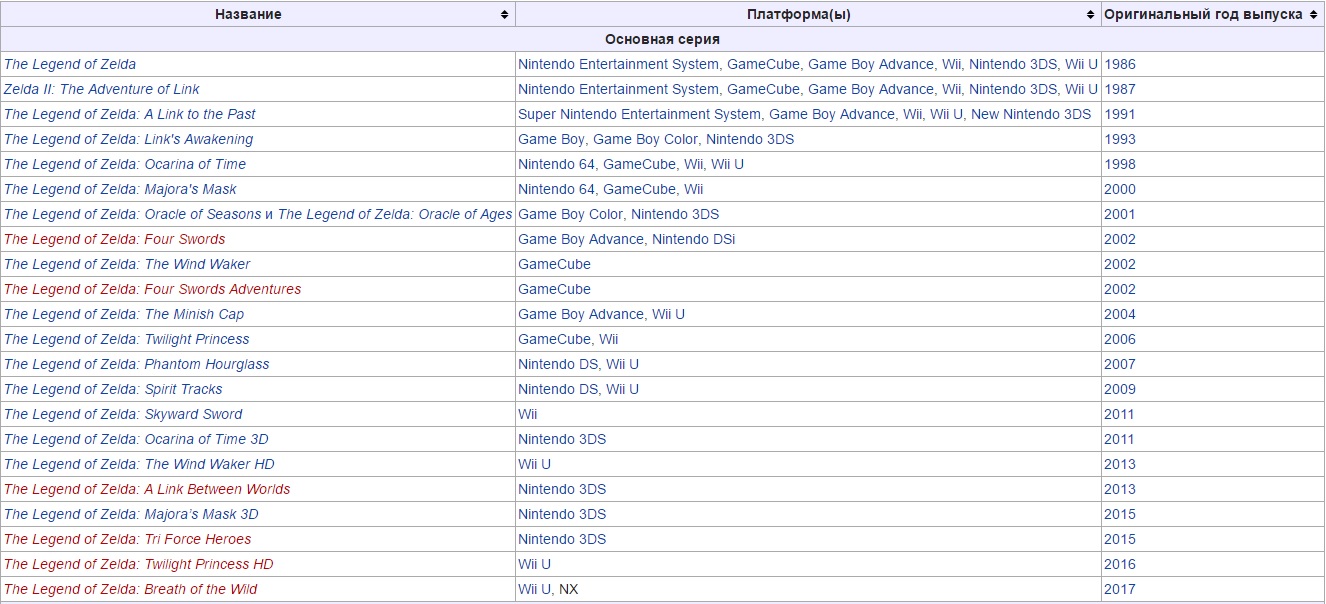Click Wii U in The Wind Waker HD row
The image size is (1326, 604).
point(534,464)
